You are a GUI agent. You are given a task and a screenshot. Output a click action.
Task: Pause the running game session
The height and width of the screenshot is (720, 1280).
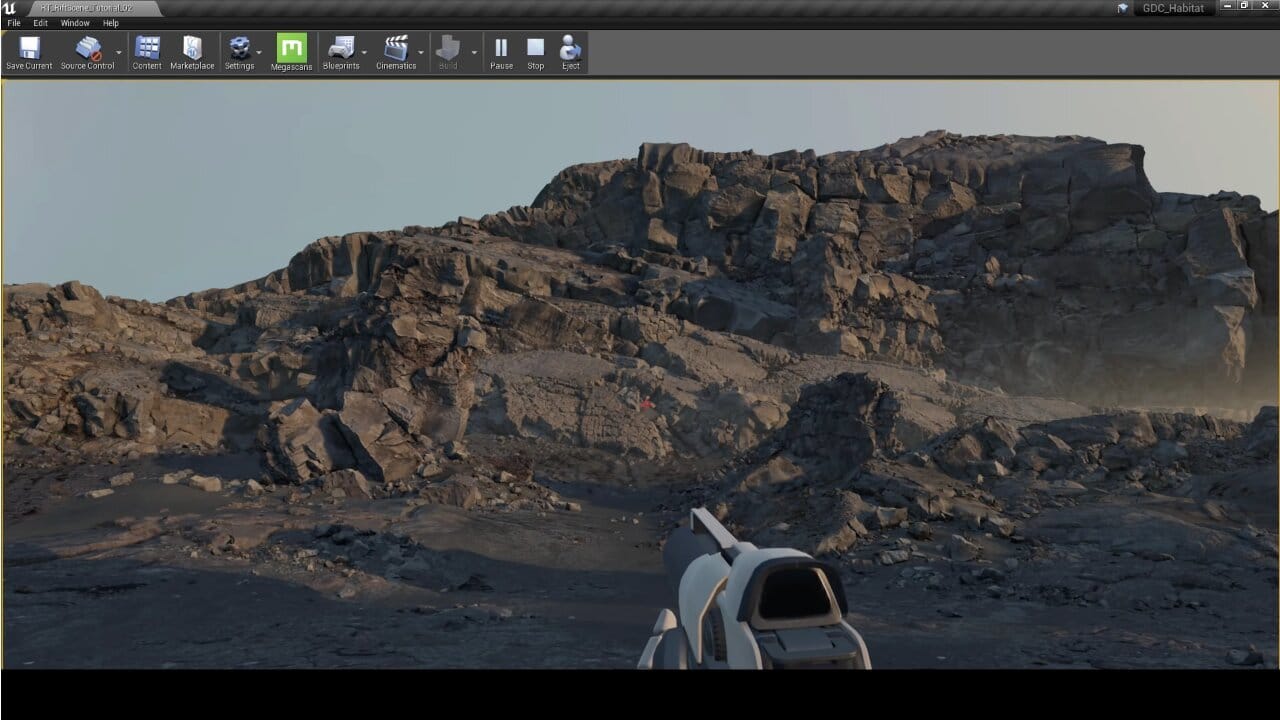click(x=500, y=48)
